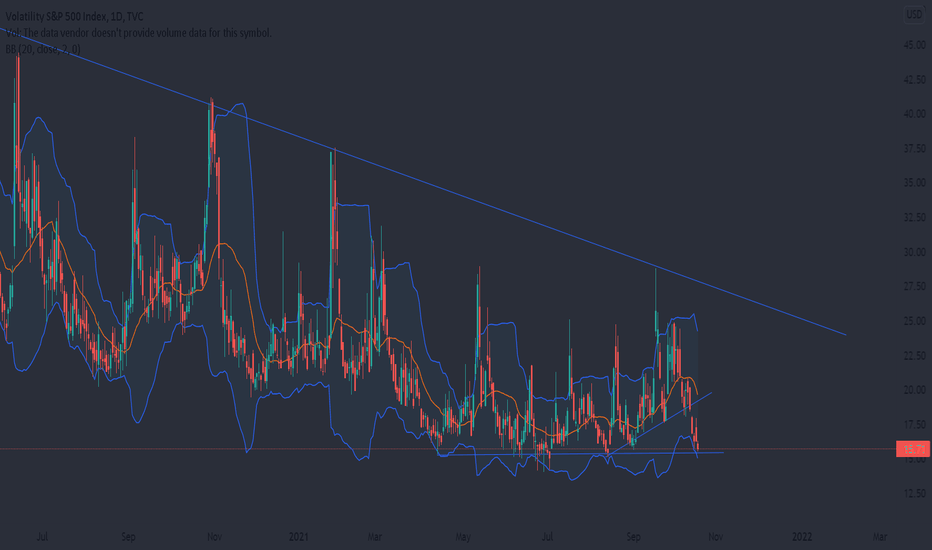Click the 12.50 price axis label
Image resolution: width=932 pixels, height=550 pixels.
[x=914, y=494]
